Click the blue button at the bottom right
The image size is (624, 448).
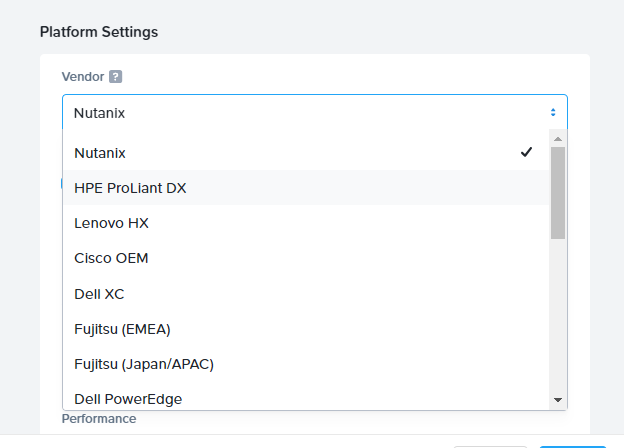[x=572, y=446]
